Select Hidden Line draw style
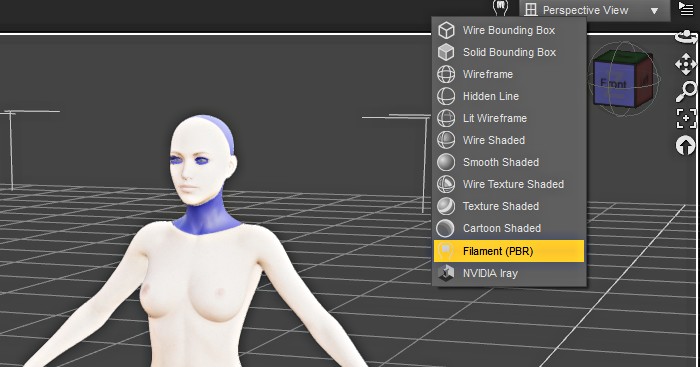Screen dimensions: 700x367 508,96
